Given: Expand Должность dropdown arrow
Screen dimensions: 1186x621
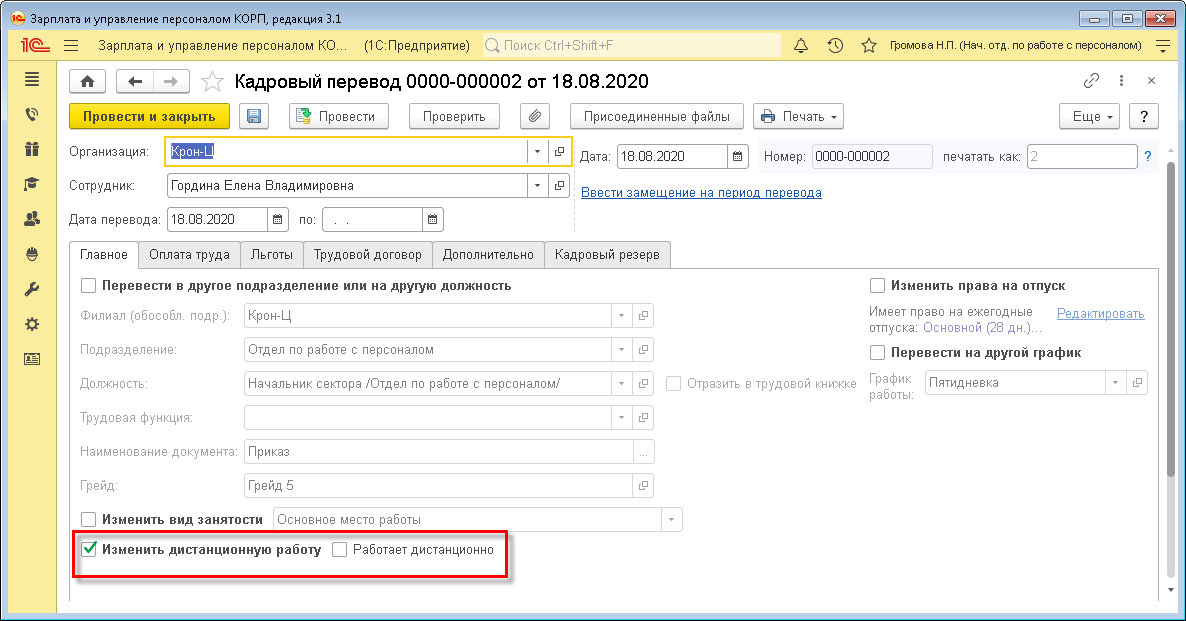Looking at the screenshot, I should (x=622, y=383).
